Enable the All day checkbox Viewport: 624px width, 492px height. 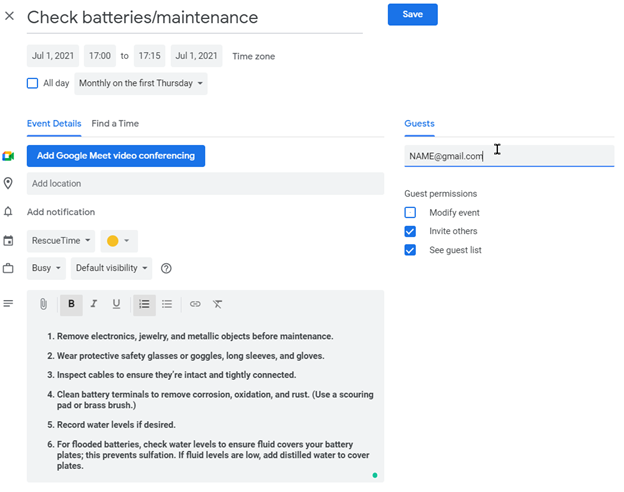(33, 84)
